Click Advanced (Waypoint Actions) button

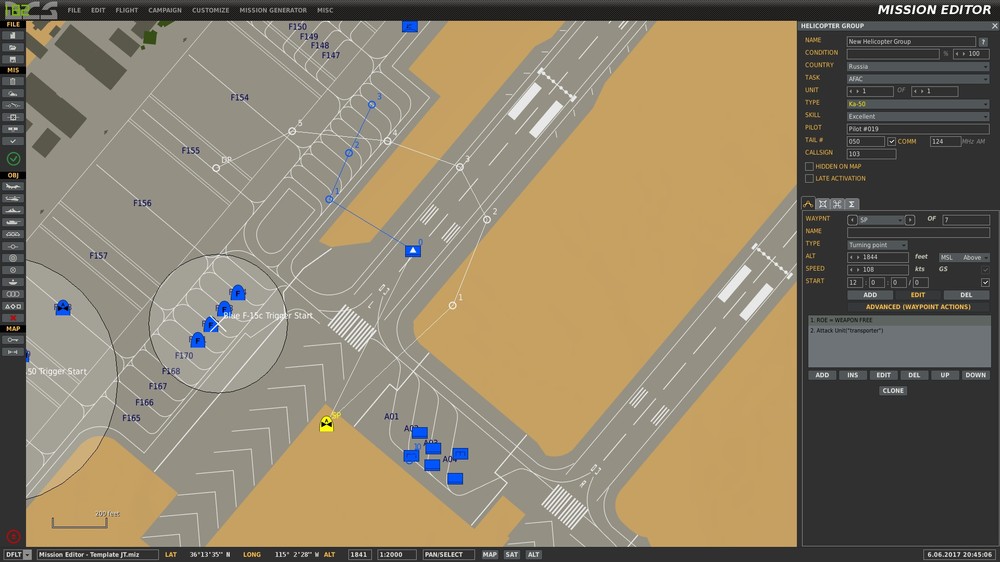918,307
